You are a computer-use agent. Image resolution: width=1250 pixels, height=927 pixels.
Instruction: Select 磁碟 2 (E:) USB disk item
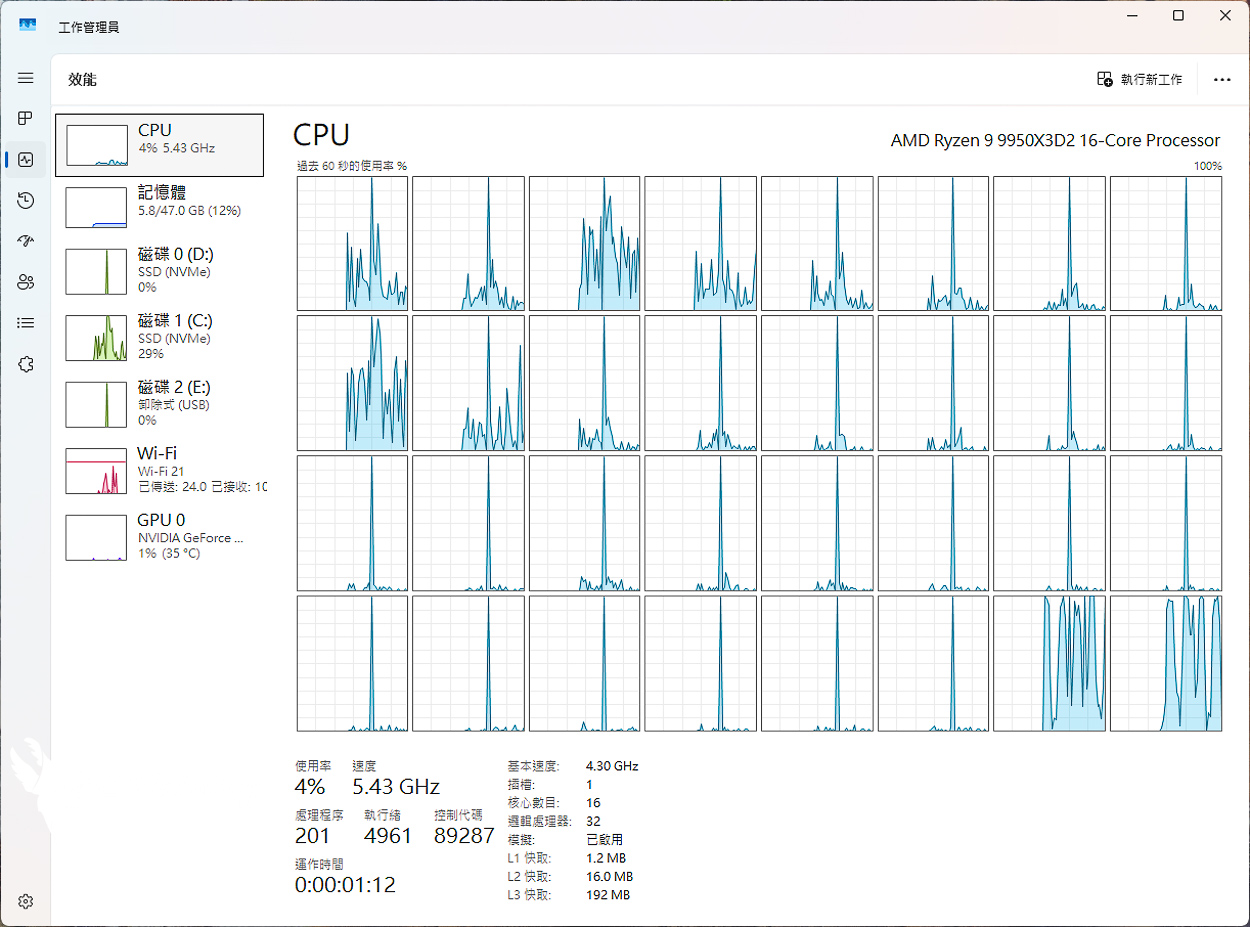click(x=160, y=403)
